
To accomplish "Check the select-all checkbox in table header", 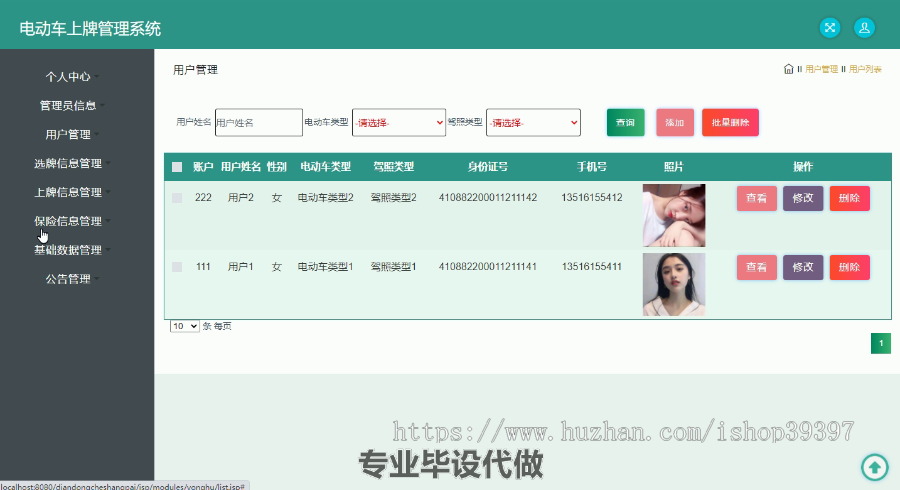I will click(x=177, y=167).
